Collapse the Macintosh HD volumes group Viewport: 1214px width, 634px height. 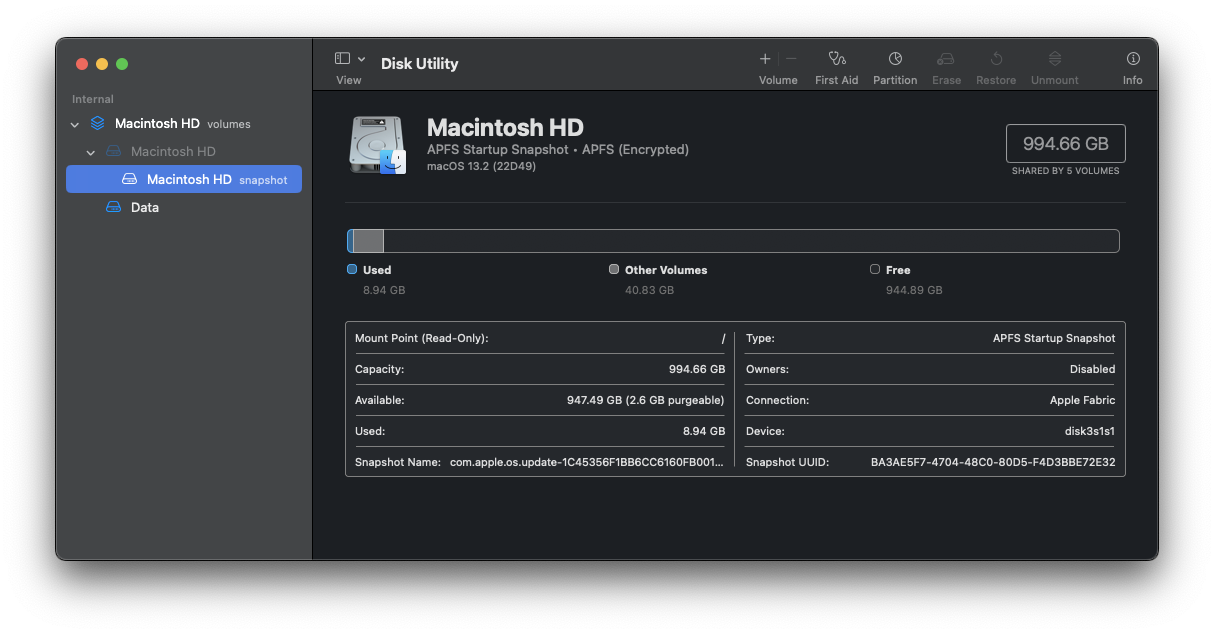[75, 125]
